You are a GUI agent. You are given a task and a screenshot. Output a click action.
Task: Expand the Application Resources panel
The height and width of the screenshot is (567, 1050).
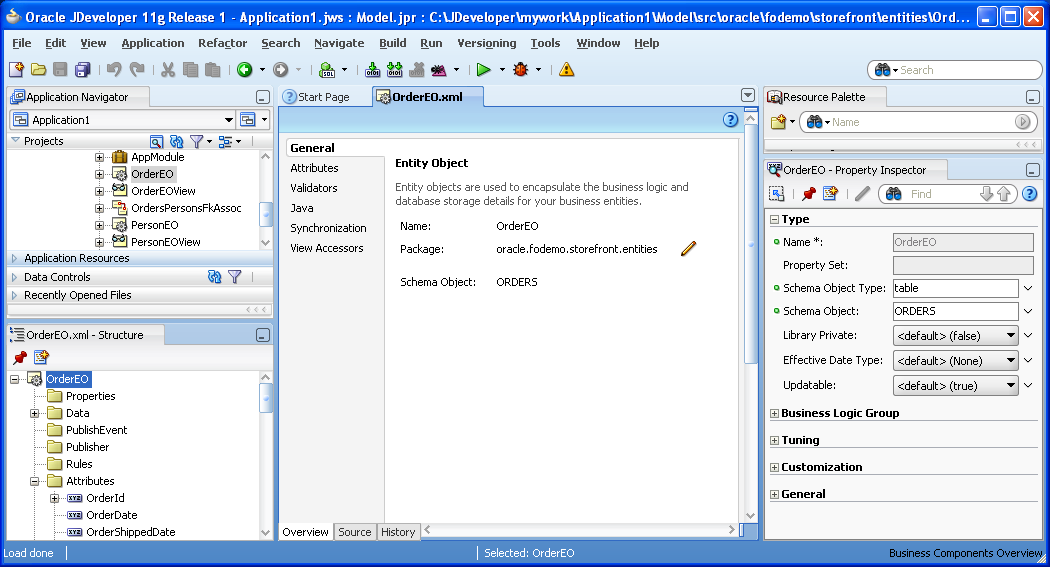(14, 258)
